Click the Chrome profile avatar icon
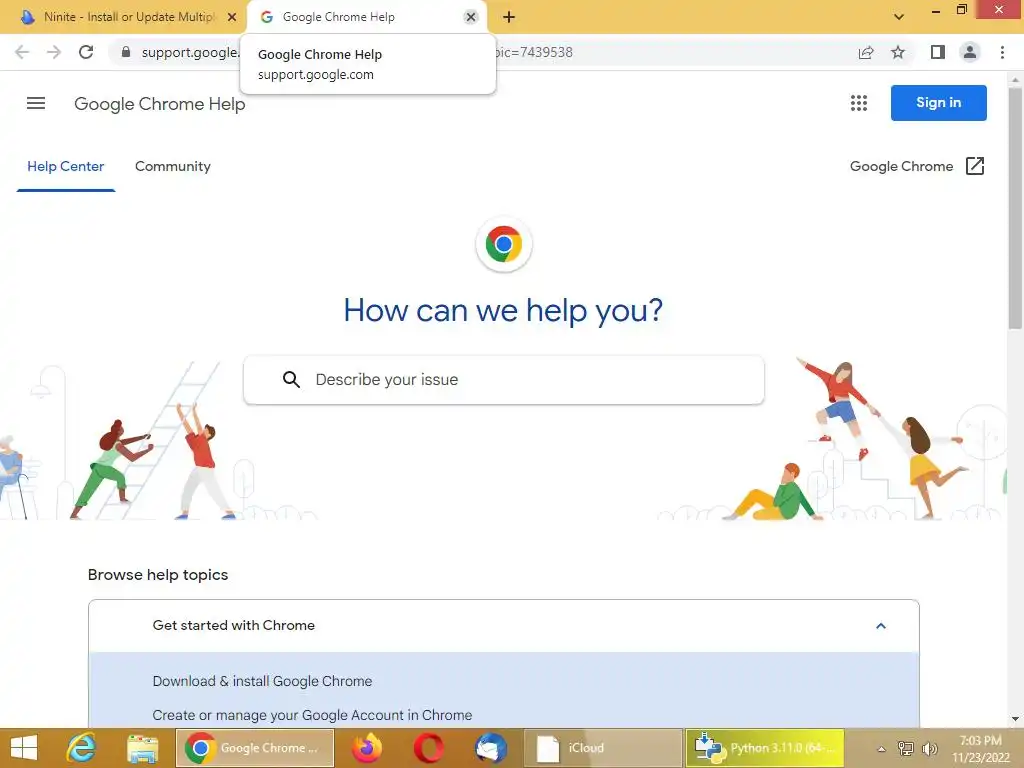 click(970, 52)
